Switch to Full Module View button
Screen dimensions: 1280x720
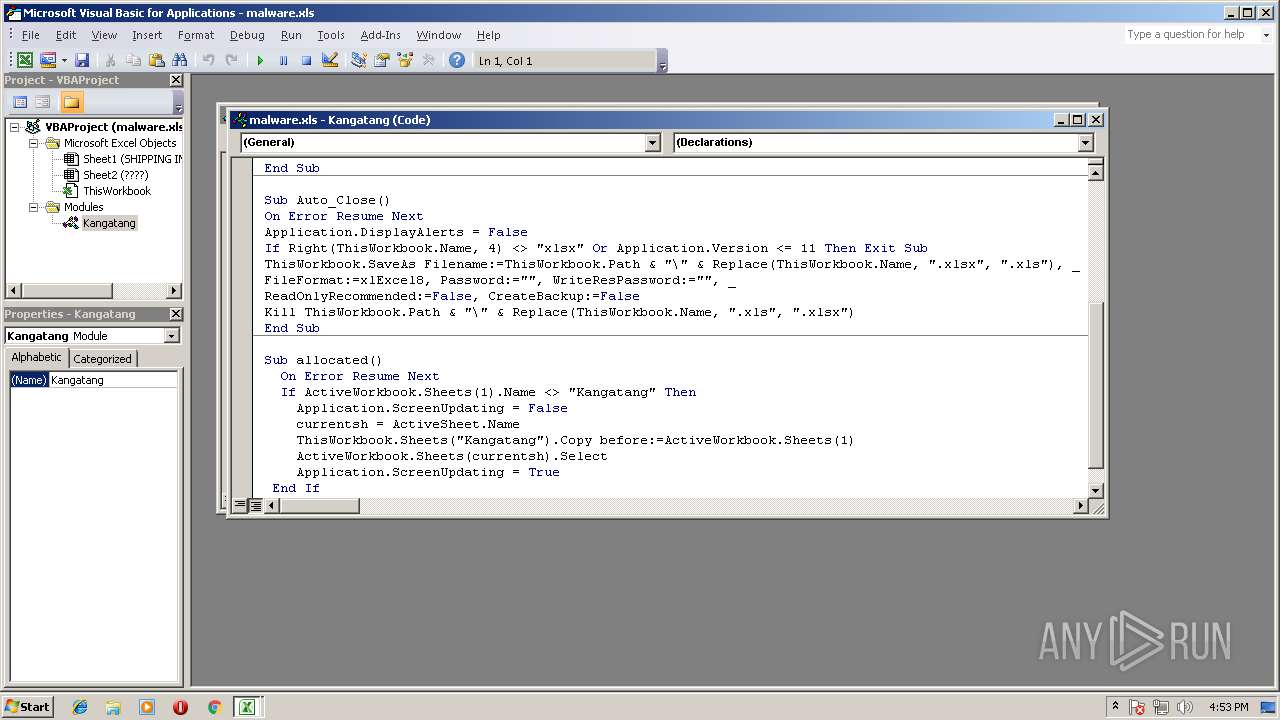pos(255,506)
